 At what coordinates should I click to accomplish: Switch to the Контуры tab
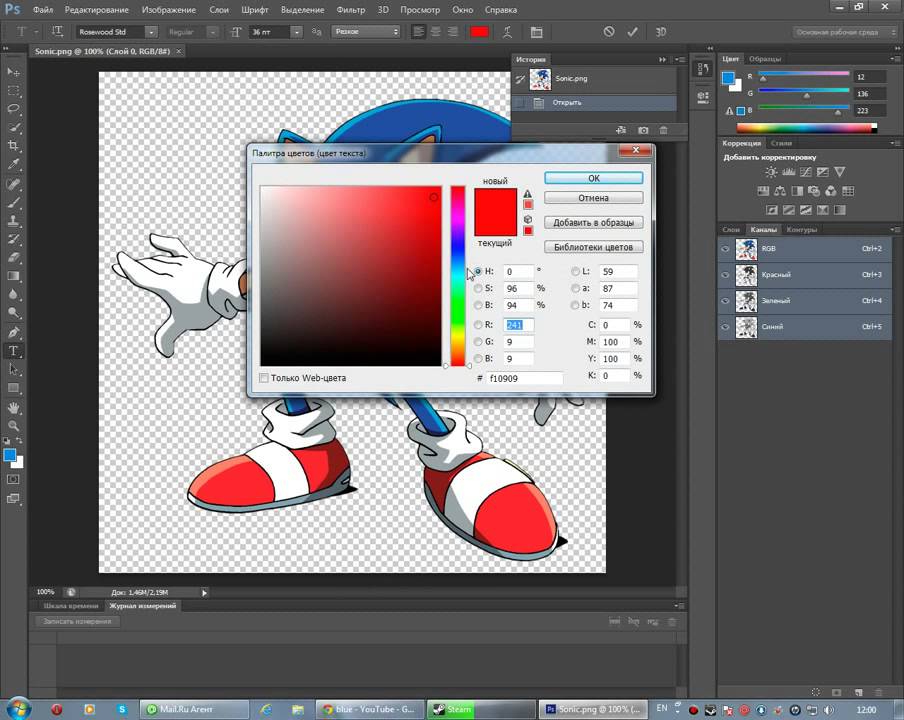click(x=801, y=229)
